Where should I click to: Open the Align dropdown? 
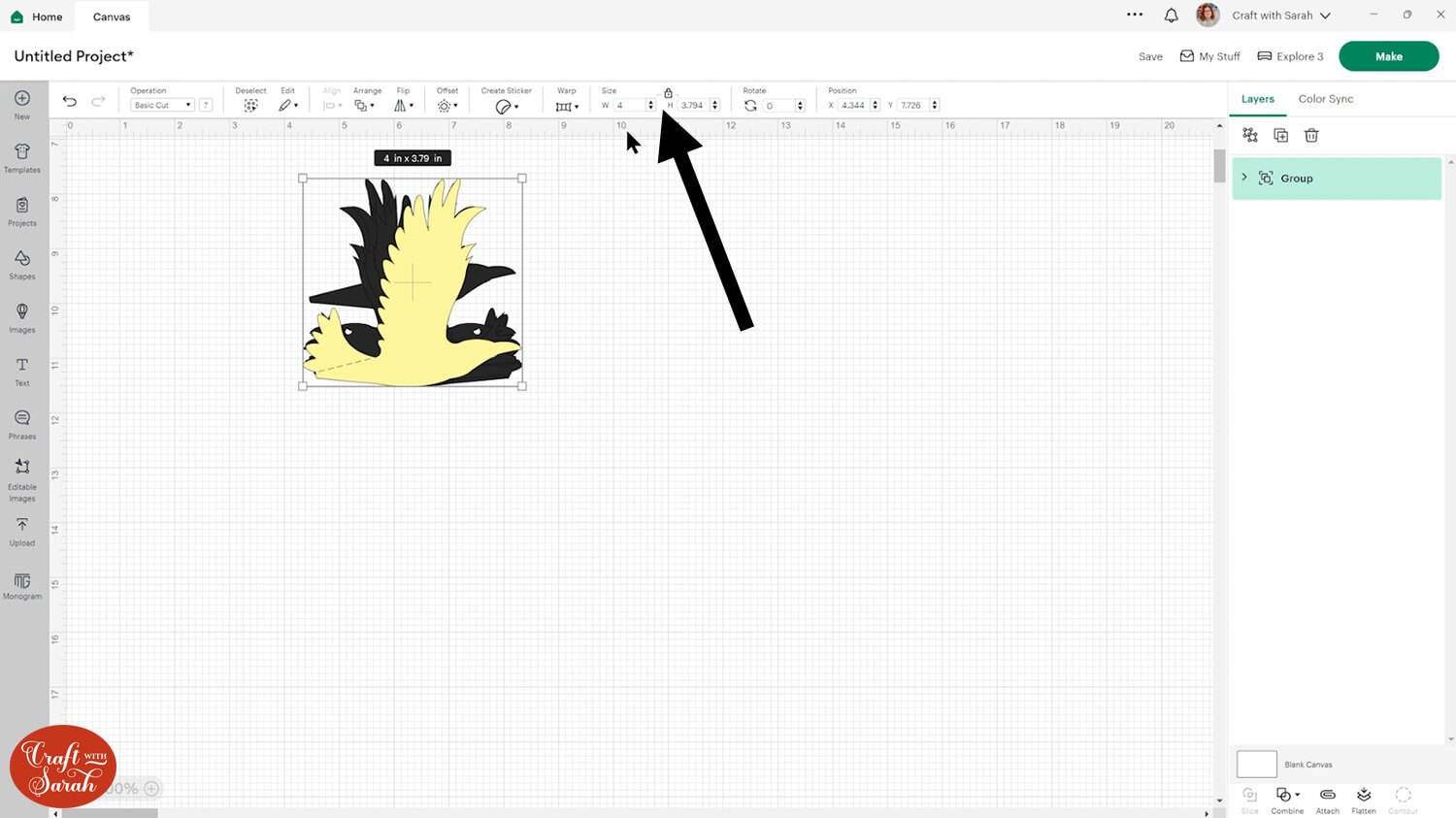332,105
